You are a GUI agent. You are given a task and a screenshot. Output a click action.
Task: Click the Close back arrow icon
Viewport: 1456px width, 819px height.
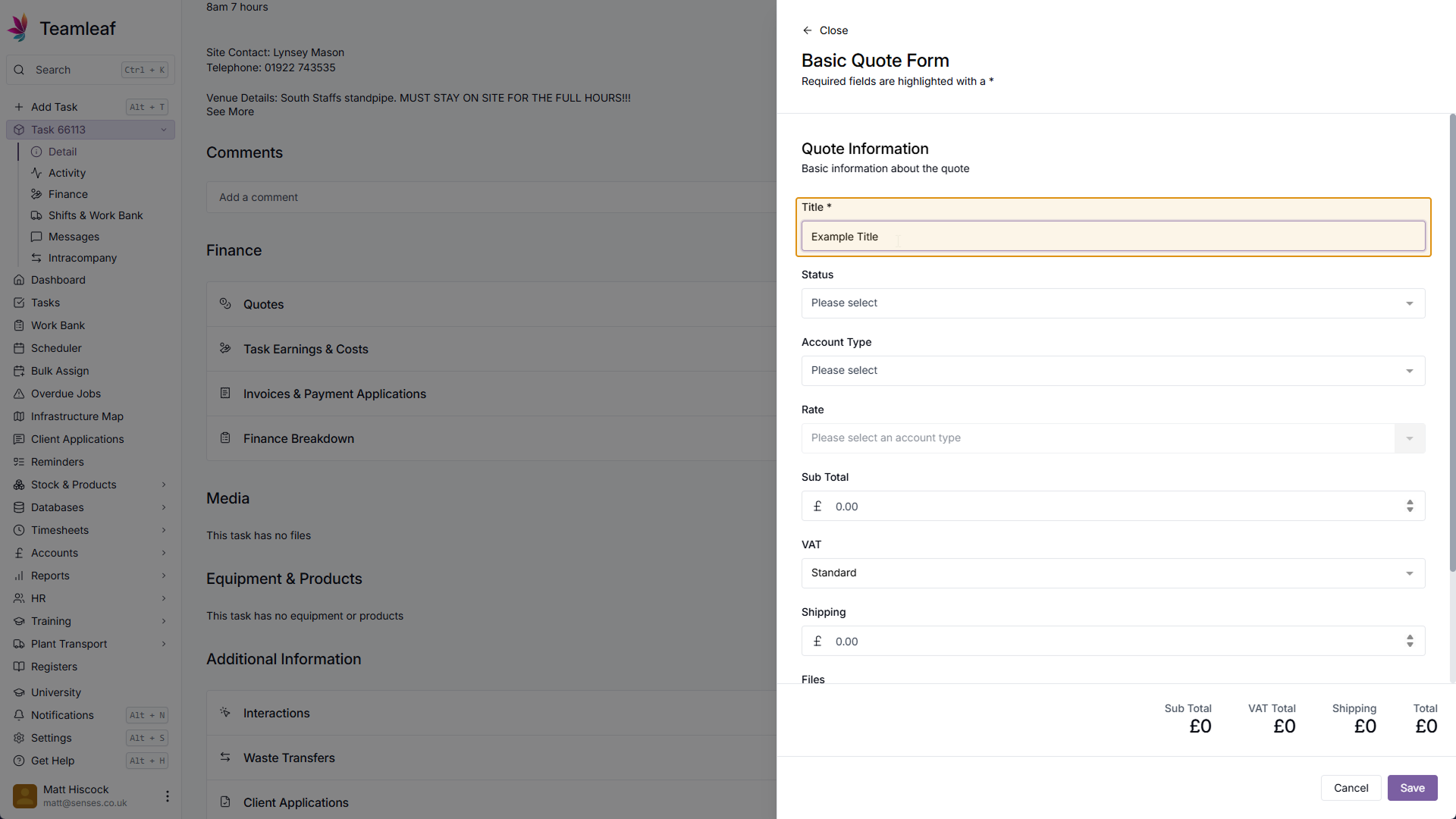click(x=807, y=30)
